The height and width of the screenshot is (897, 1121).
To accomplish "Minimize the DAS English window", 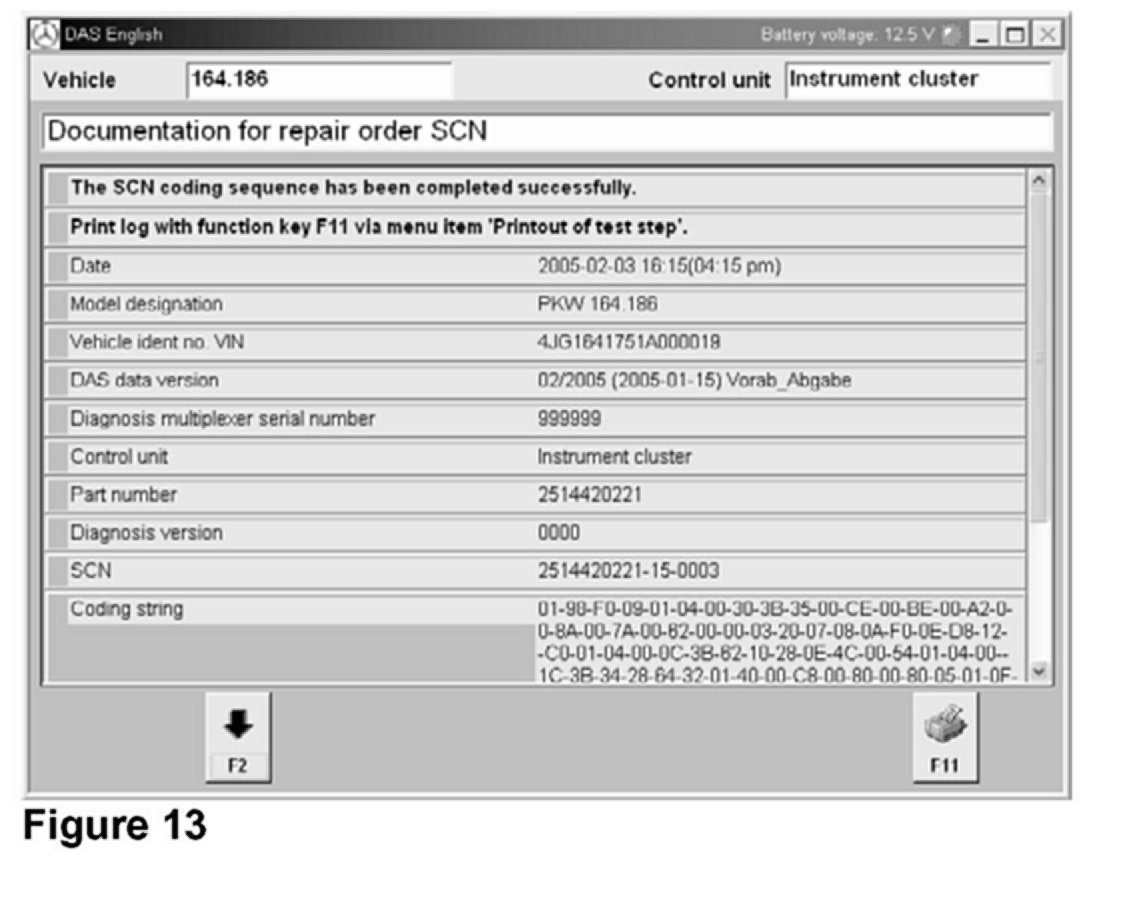I will click(x=984, y=35).
